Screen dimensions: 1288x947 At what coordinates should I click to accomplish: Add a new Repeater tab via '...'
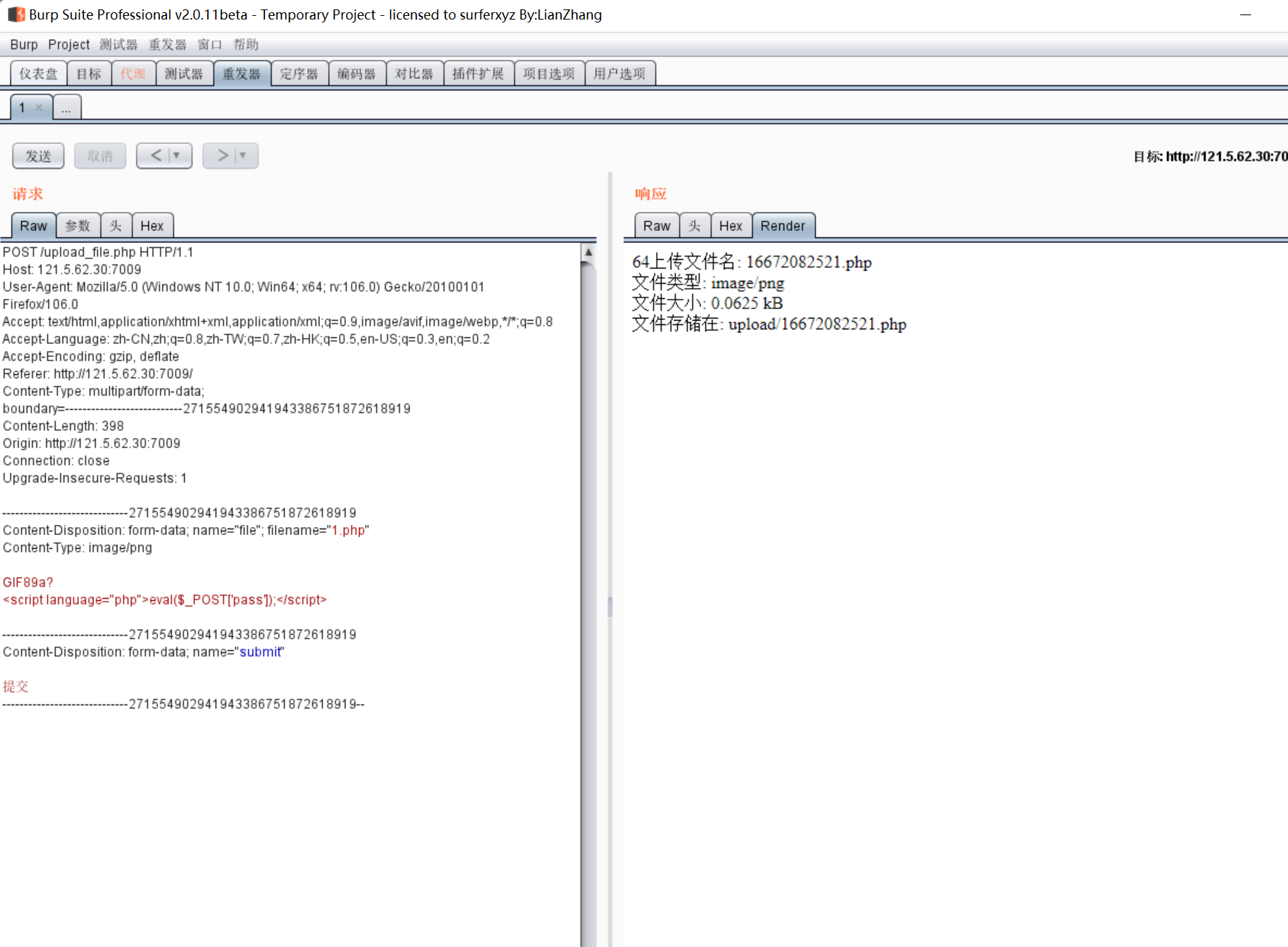click(x=67, y=108)
